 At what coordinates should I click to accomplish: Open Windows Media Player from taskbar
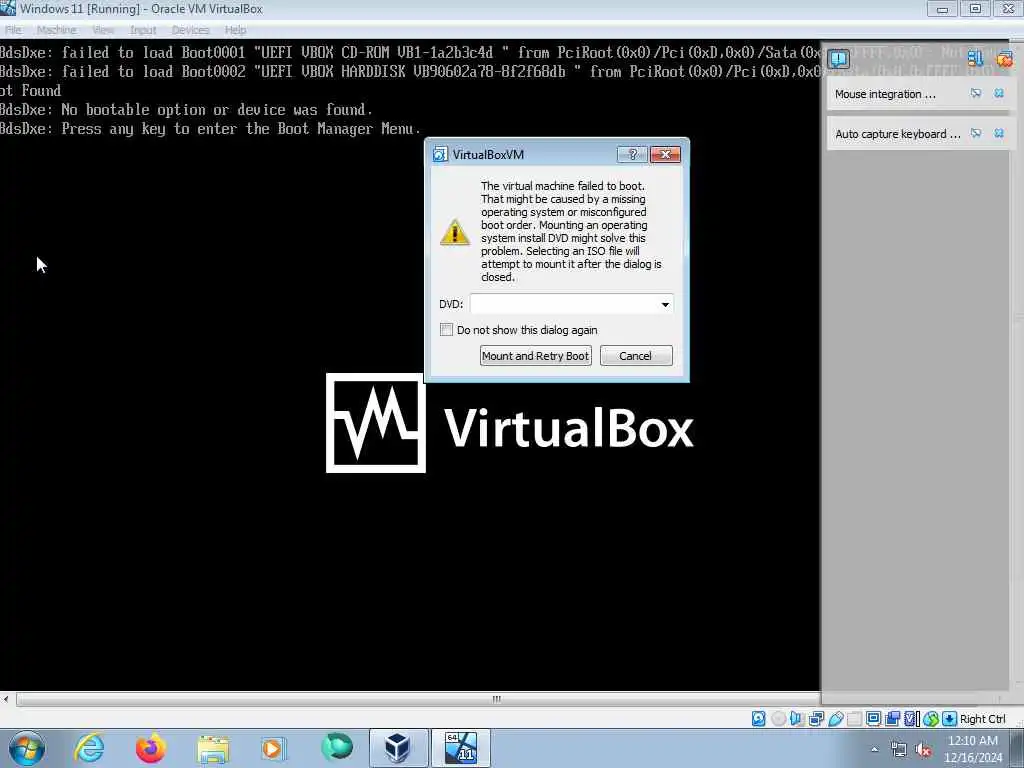tap(273, 748)
